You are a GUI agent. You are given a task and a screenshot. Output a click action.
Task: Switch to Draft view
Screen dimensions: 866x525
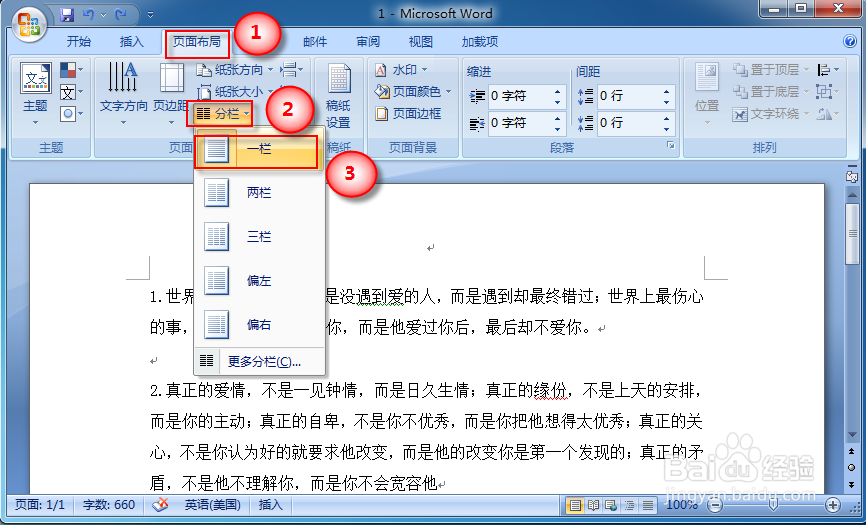click(x=647, y=505)
